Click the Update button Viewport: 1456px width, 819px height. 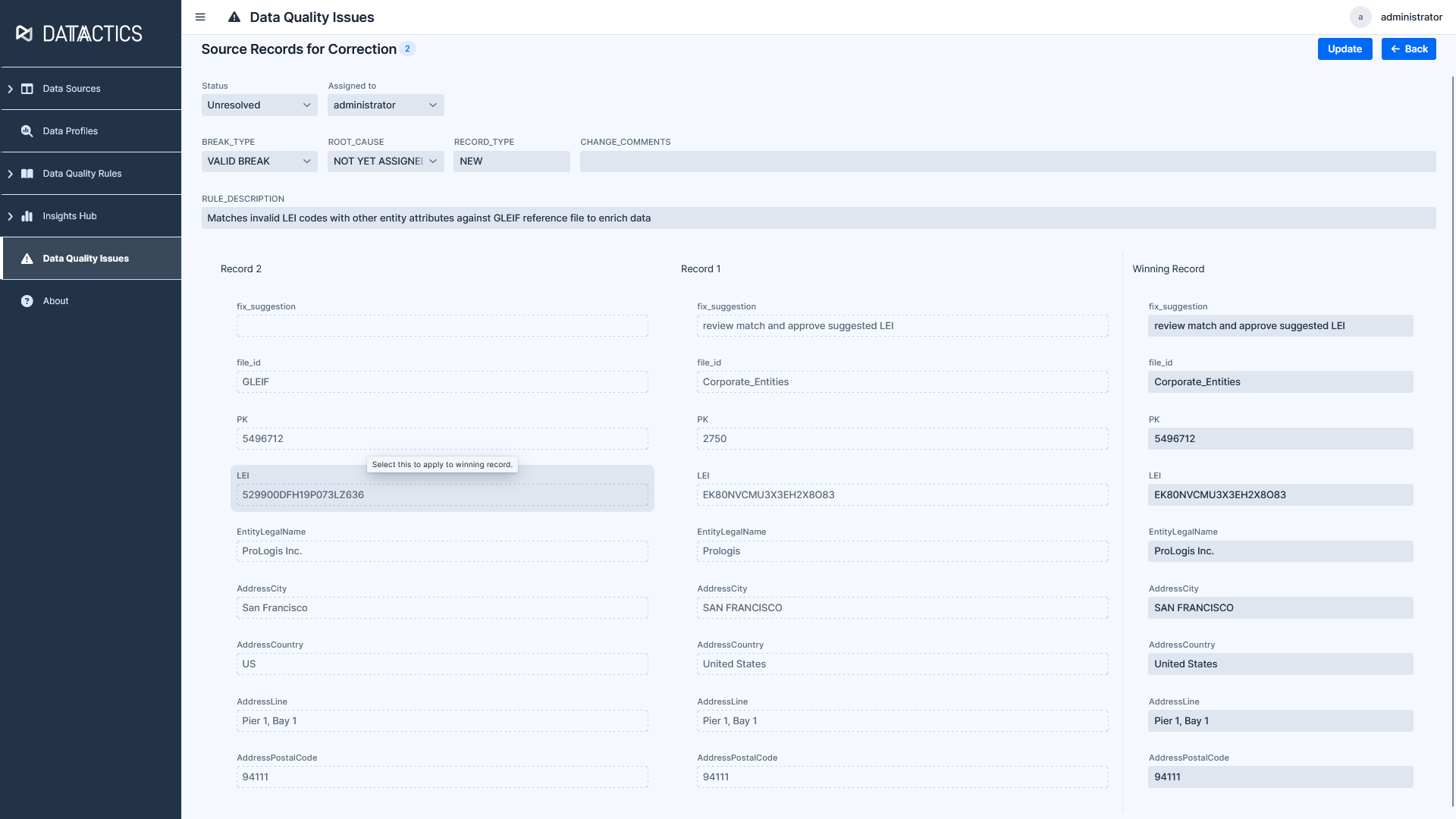click(1345, 49)
